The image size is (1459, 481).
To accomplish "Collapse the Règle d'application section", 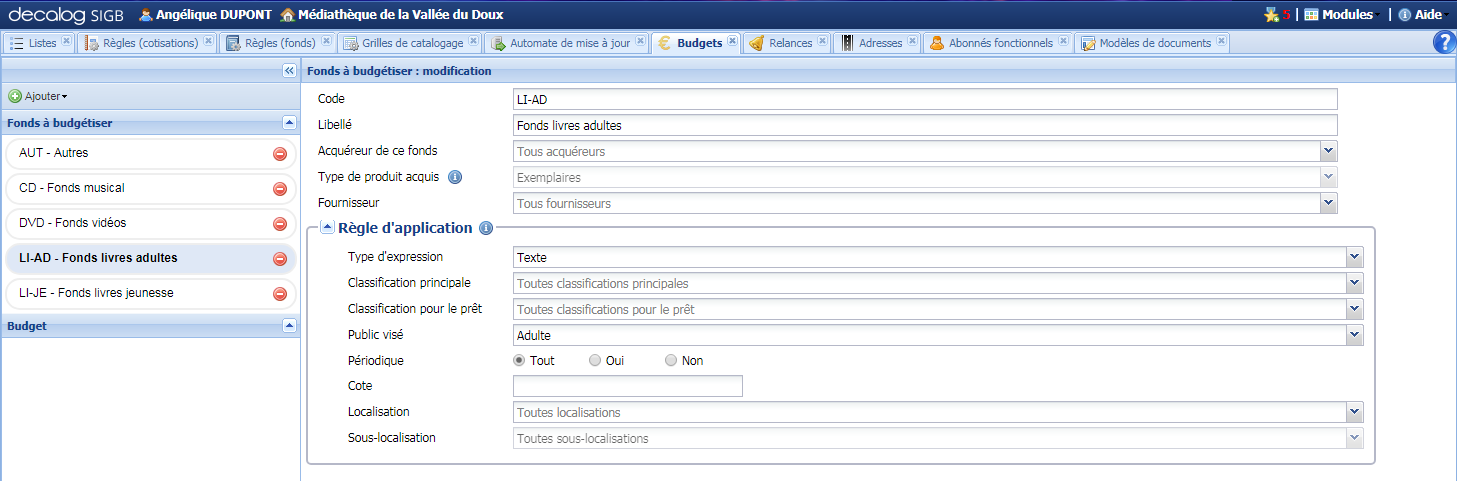I will coord(328,228).
